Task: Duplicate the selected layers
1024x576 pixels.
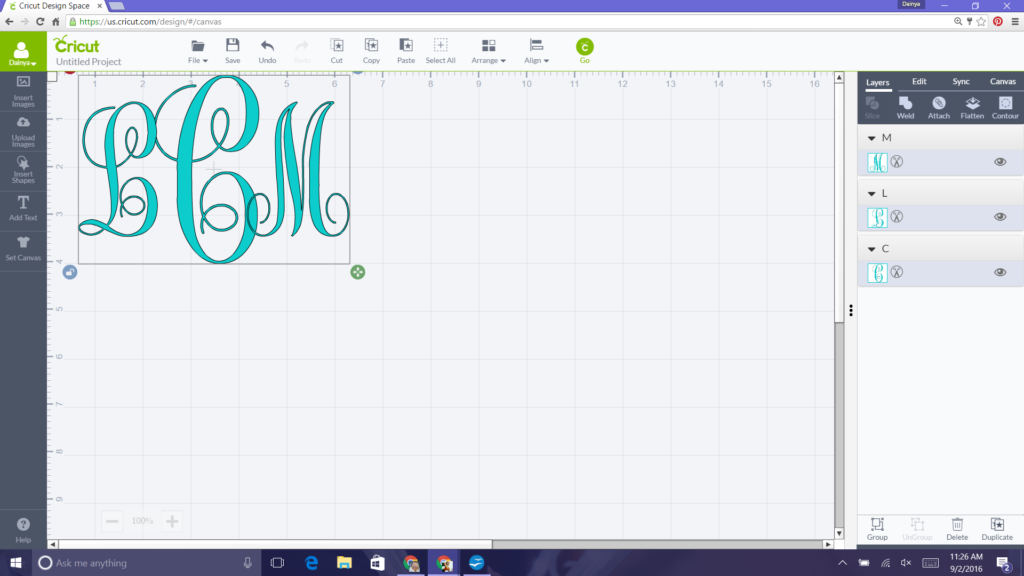Action: click(x=997, y=529)
